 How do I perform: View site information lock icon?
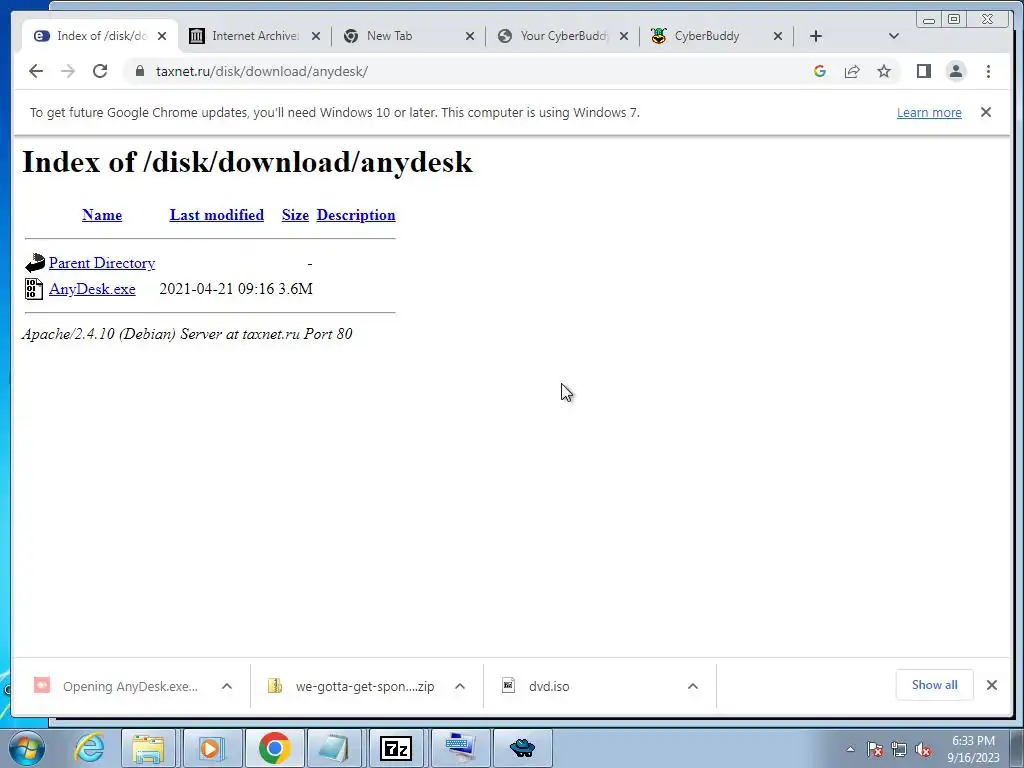[x=140, y=71]
